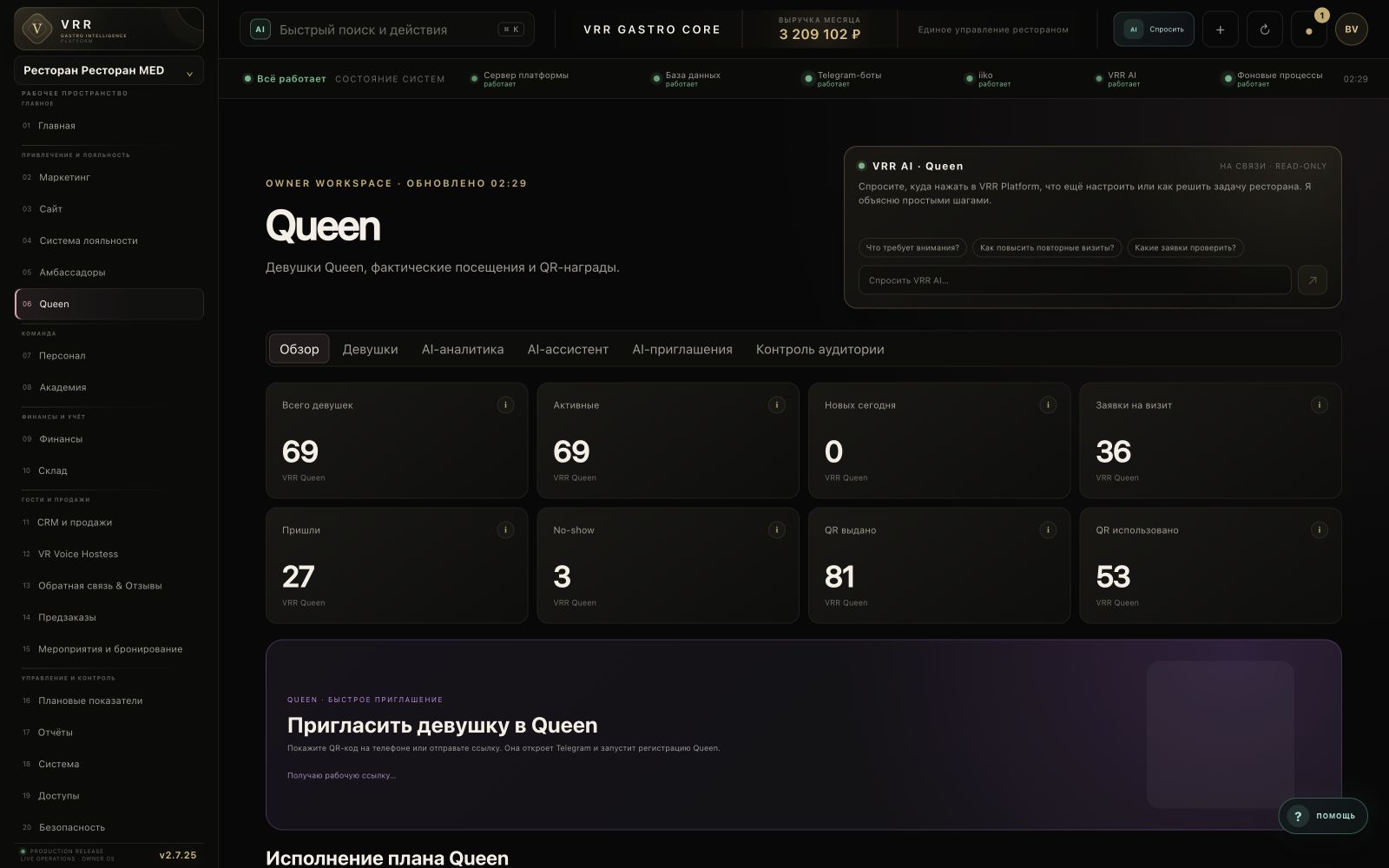The height and width of the screenshot is (868, 1389).
Task: Open the BV user avatar menu
Action: pyautogui.click(x=1351, y=30)
